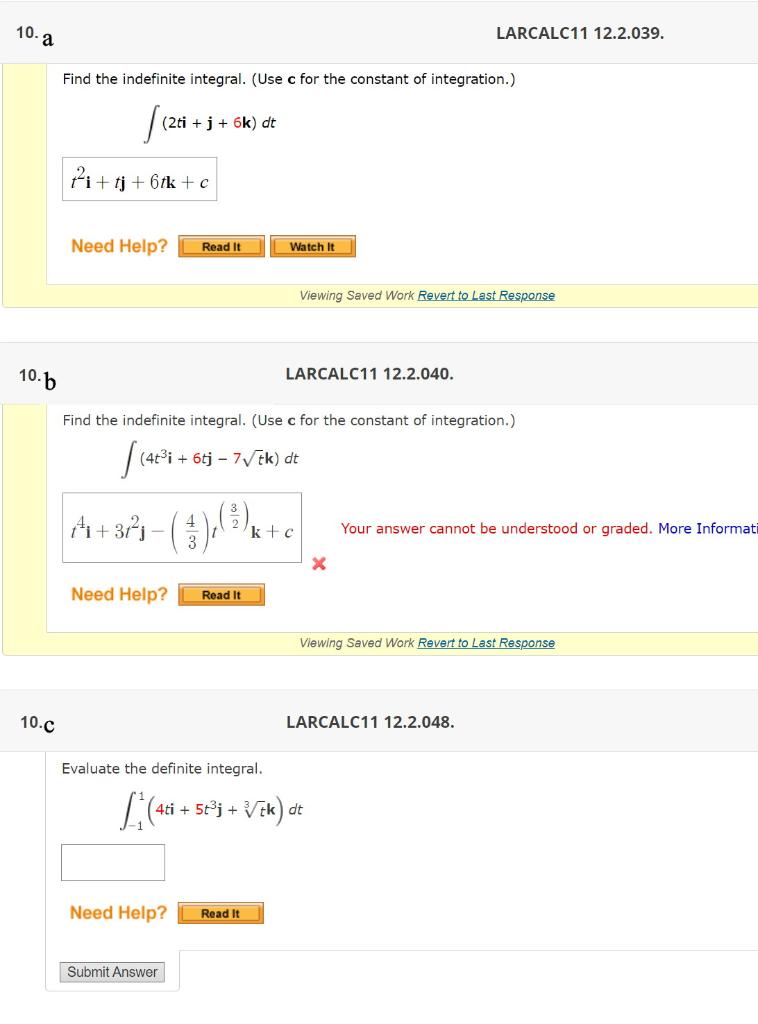The height and width of the screenshot is (1024, 758).
Task: Click Read It button in question 10c
Action: pos(221,913)
